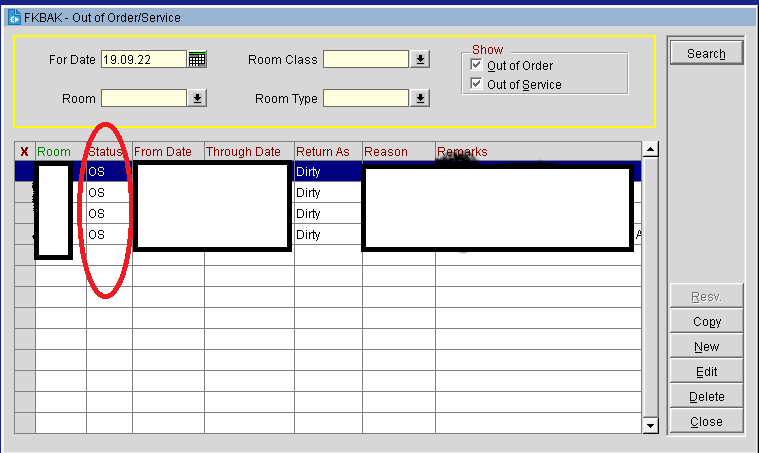The width and height of the screenshot is (759, 453).
Task: Toggle the Out of Service checkbox
Action: (477, 85)
